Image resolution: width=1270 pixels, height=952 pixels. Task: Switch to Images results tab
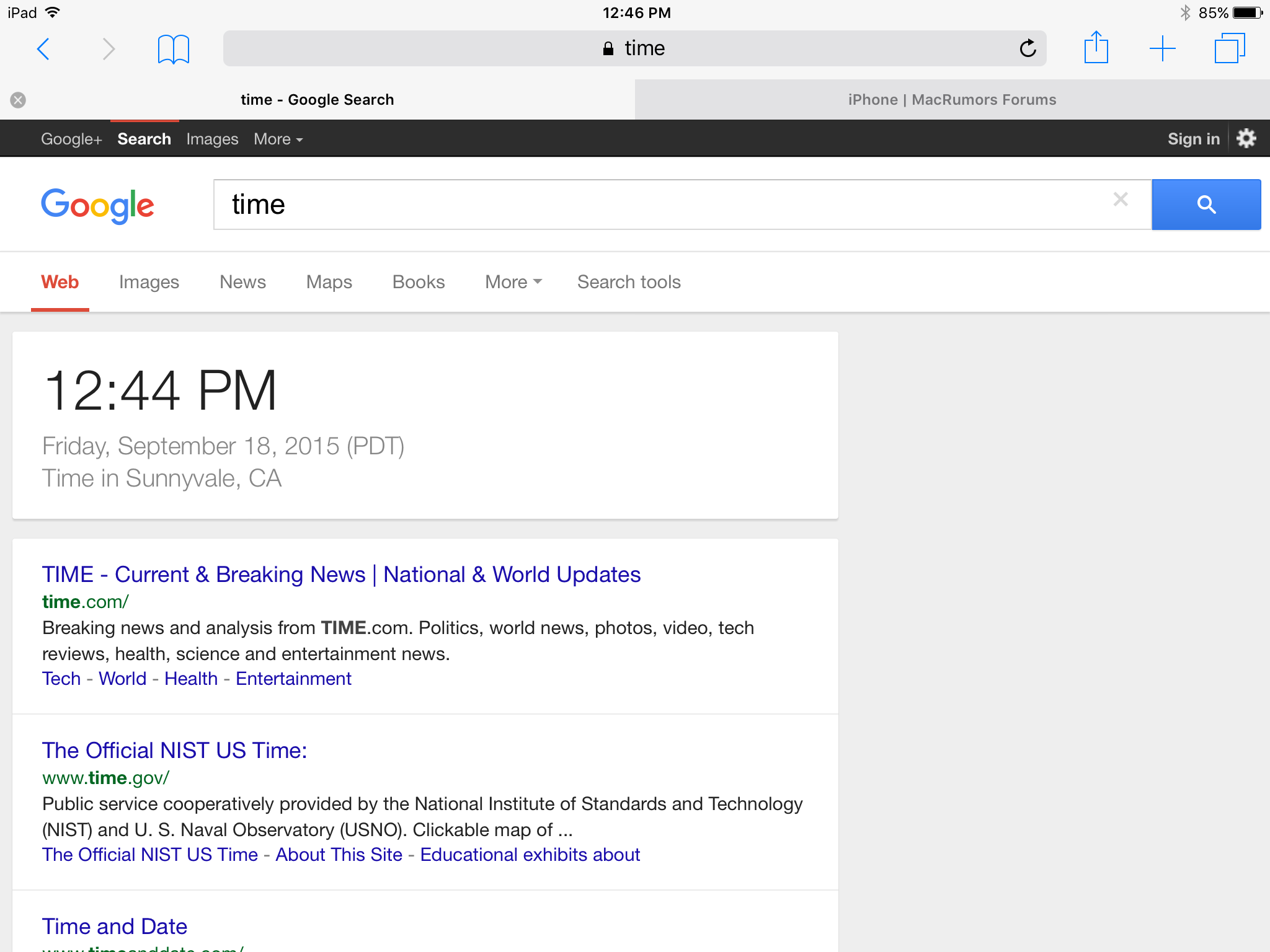[149, 282]
